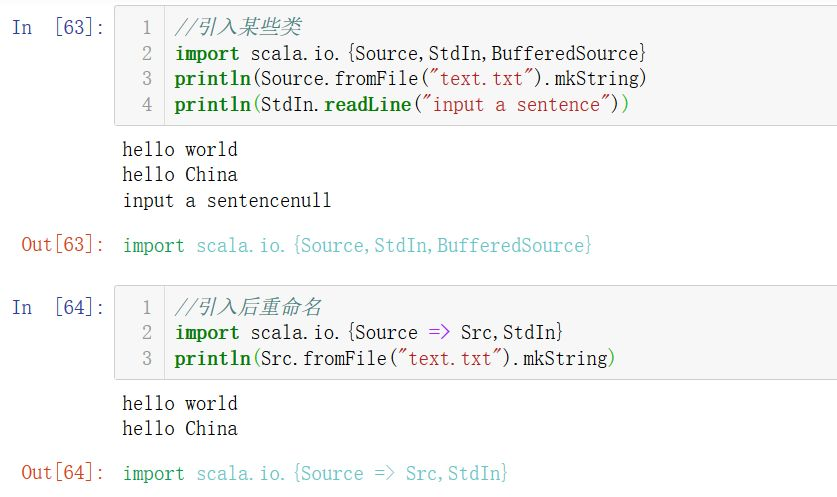Click line number 4 in cell 63 gutter
The image size is (837, 497).
click(147, 104)
